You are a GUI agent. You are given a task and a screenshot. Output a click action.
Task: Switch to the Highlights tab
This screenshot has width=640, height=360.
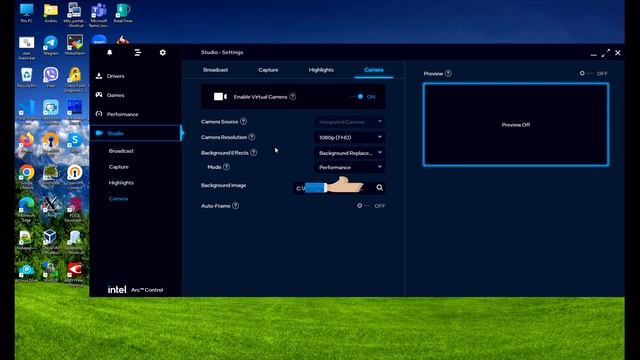321,70
